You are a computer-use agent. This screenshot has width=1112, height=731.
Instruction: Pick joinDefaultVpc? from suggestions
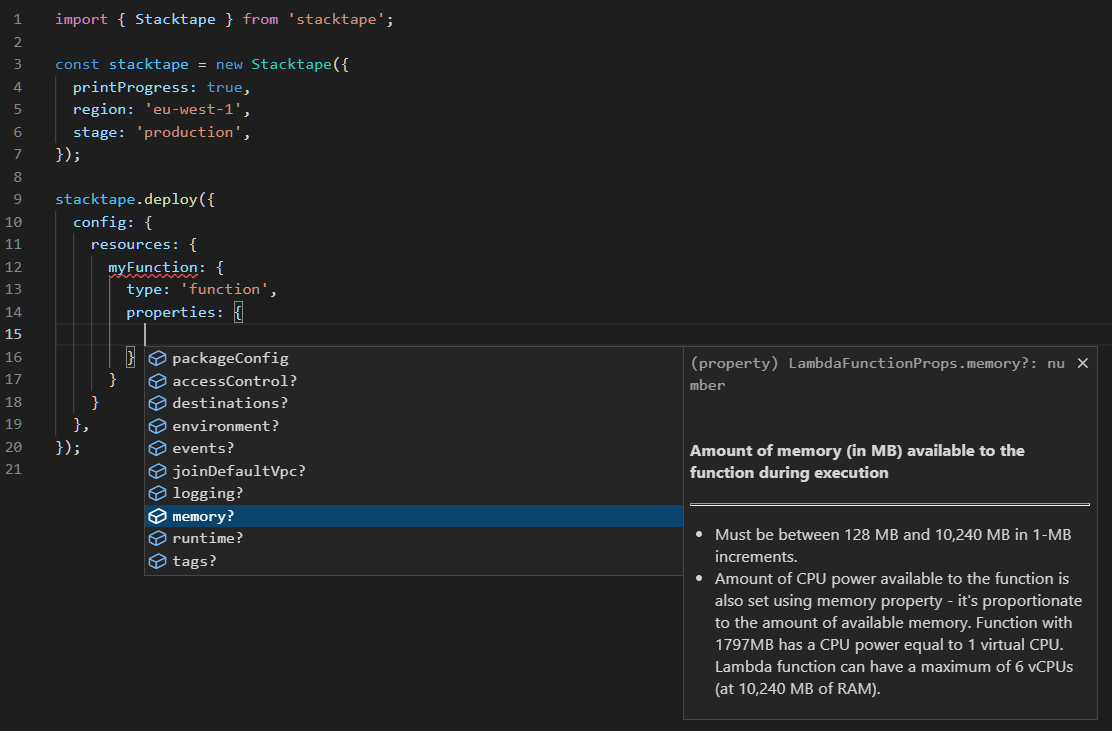pos(239,471)
